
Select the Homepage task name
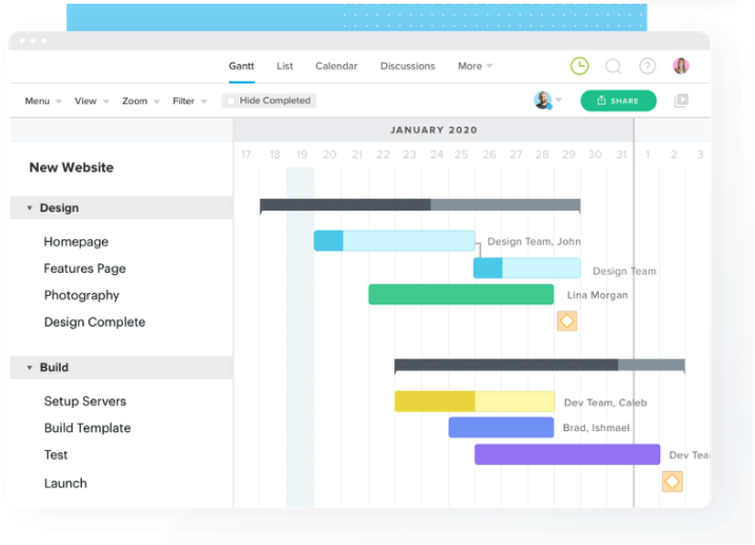[x=76, y=241]
